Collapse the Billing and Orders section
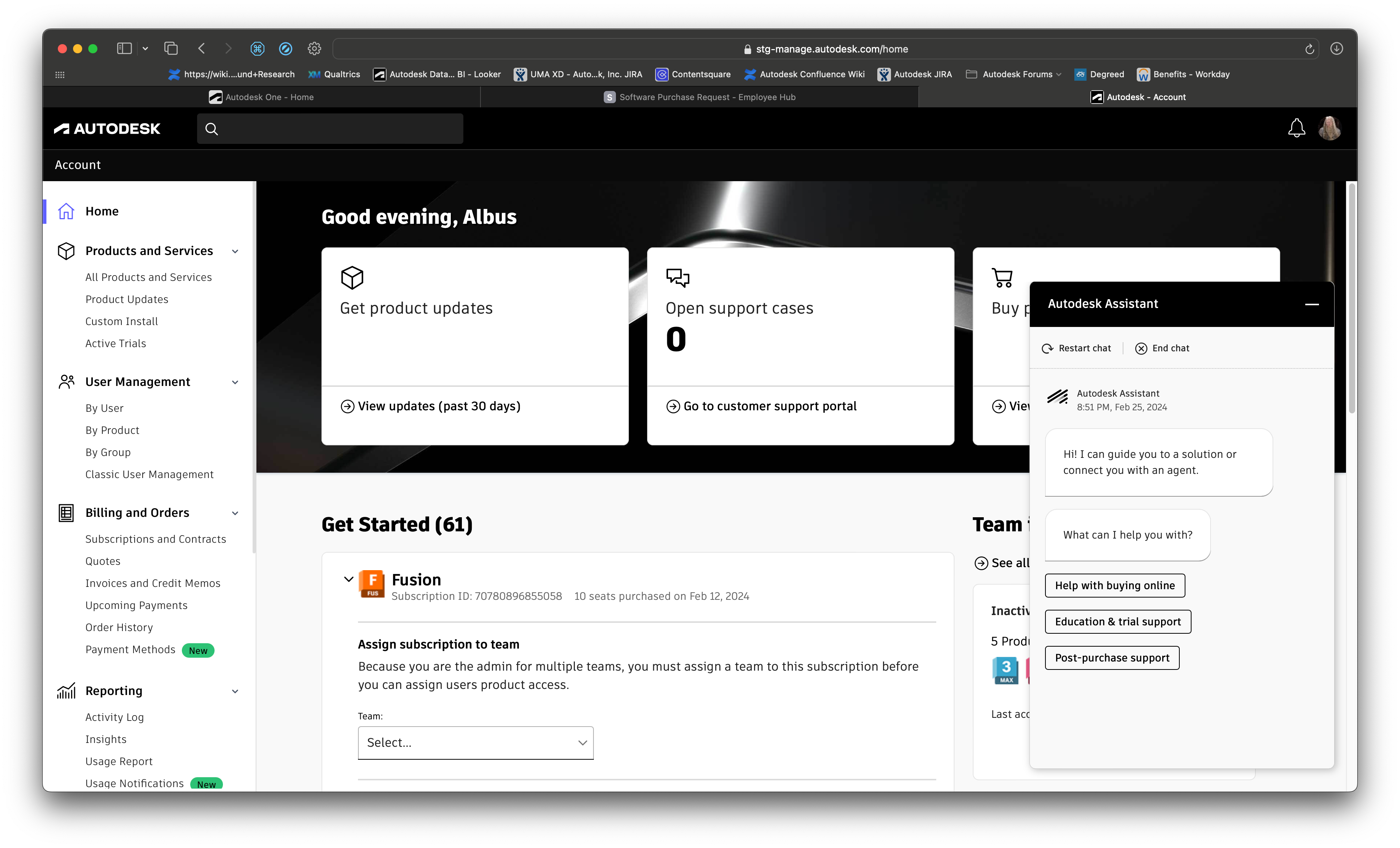Viewport: 1400px width, 848px height. click(x=235, y=513)
